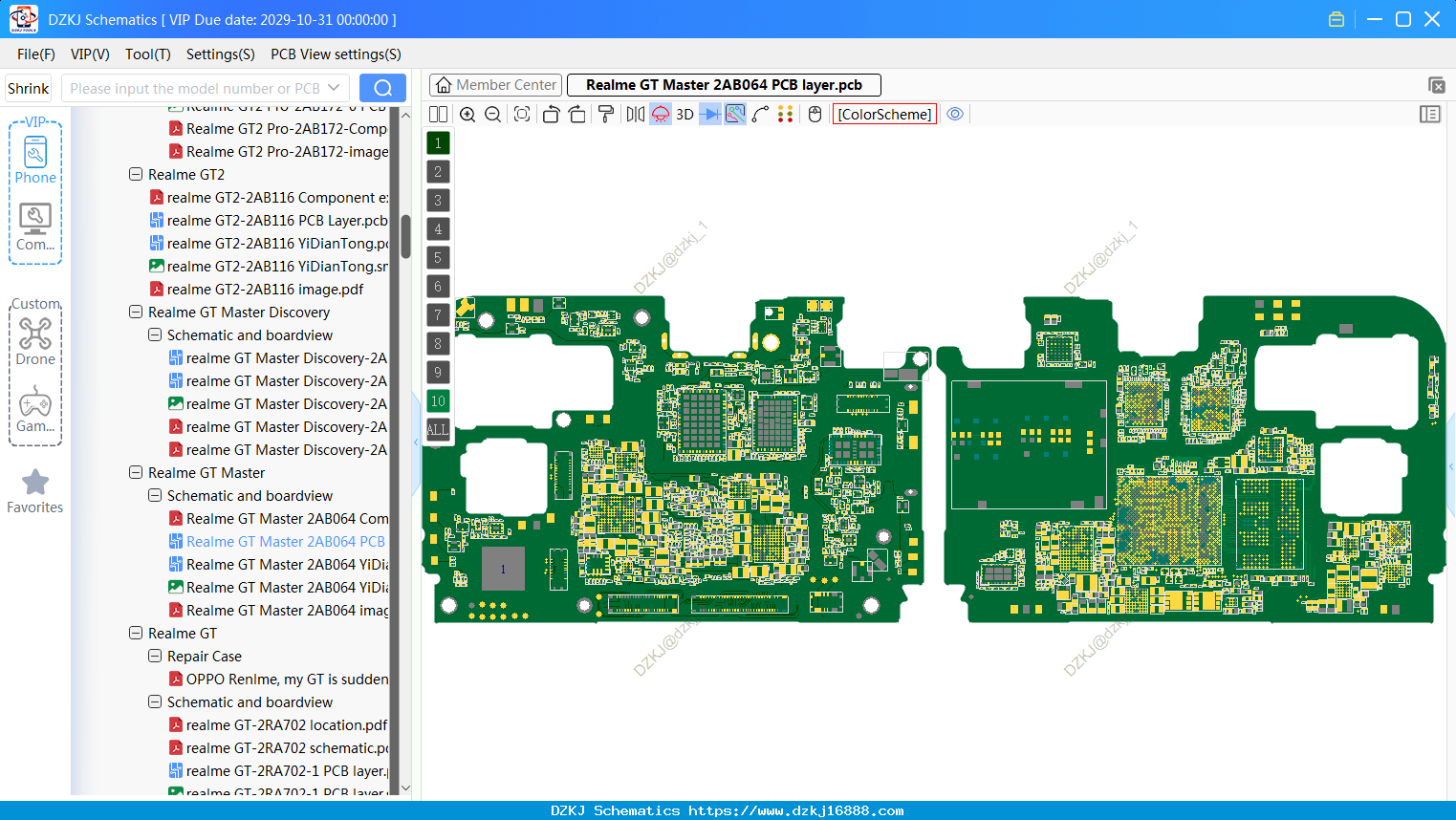
Task: Show PCB layer 5
Action: tap(438, 258)
